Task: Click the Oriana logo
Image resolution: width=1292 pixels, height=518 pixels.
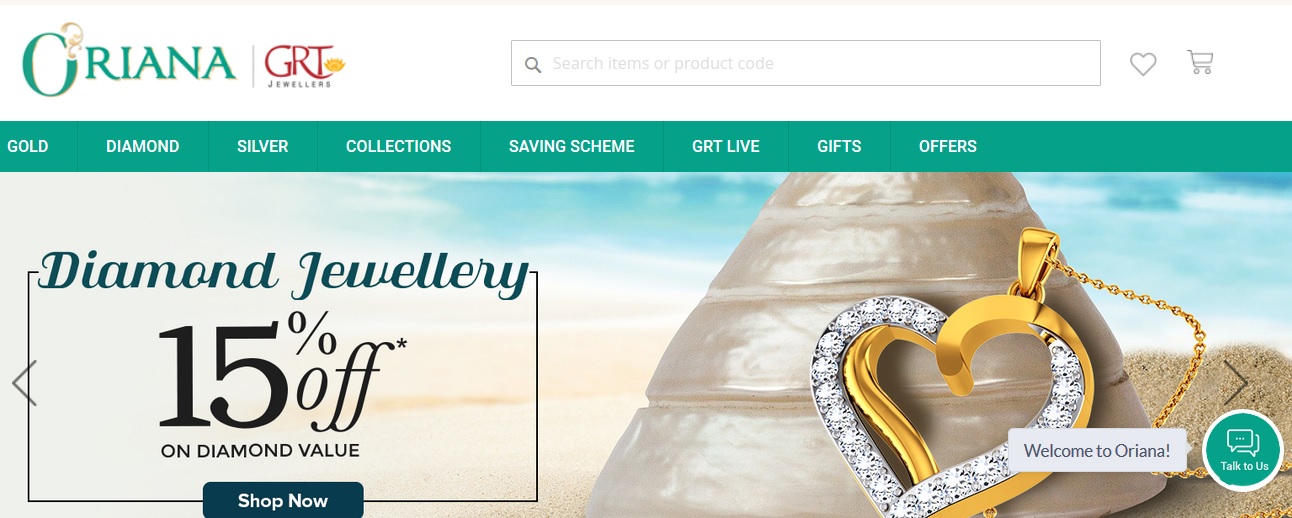Action: point(128,61)
